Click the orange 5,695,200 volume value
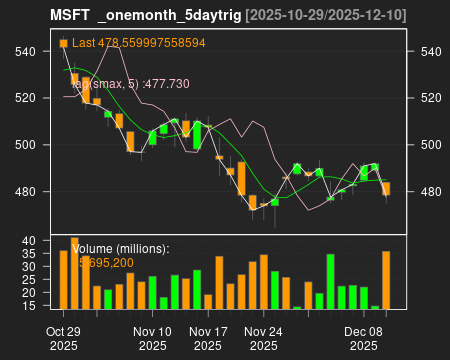The width and height of the screenshot is (450, 360). tap(106, 263)
